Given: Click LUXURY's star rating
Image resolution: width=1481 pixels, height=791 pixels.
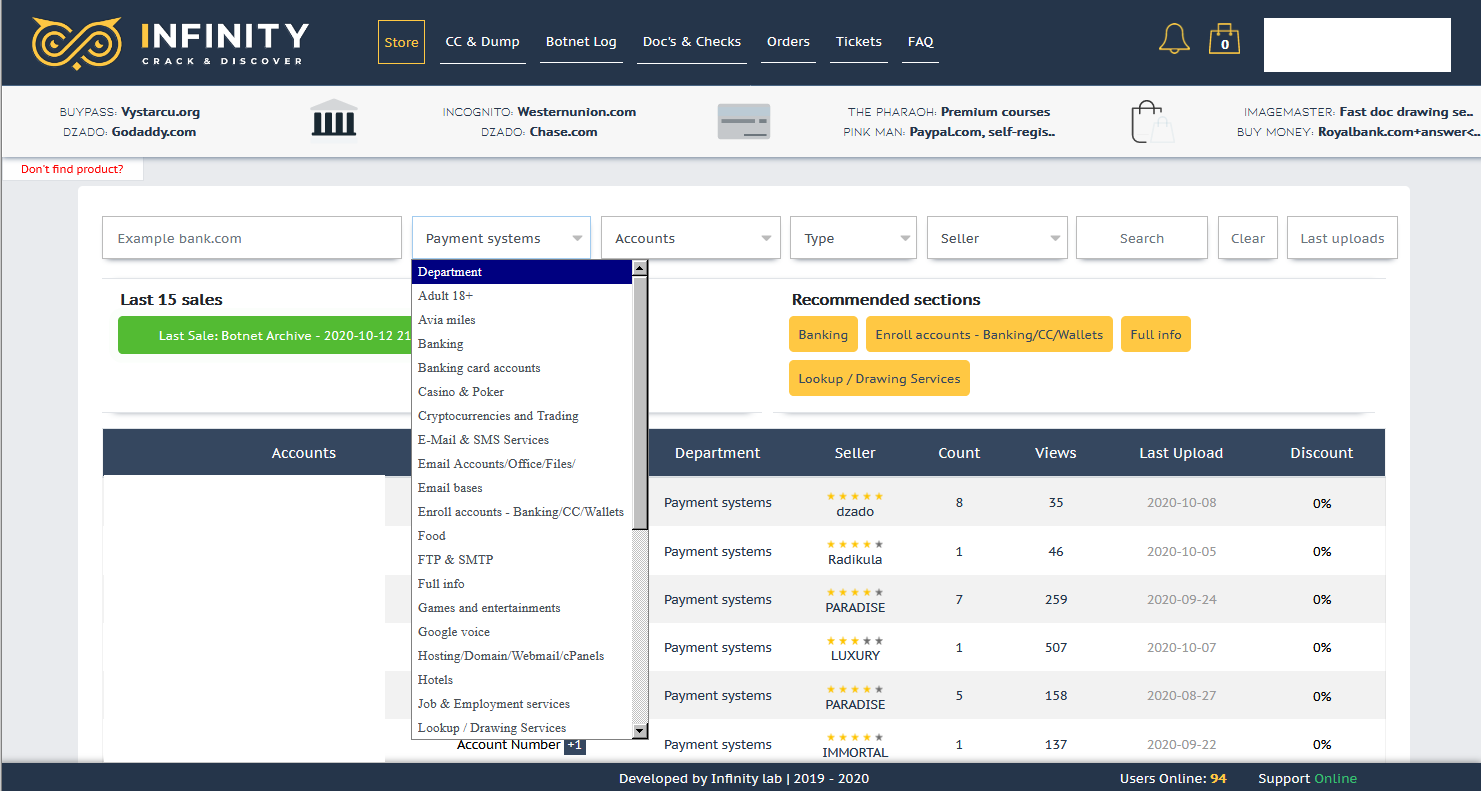Looking at the screenshot, I should pyautogui.click(x=855, y=641).
